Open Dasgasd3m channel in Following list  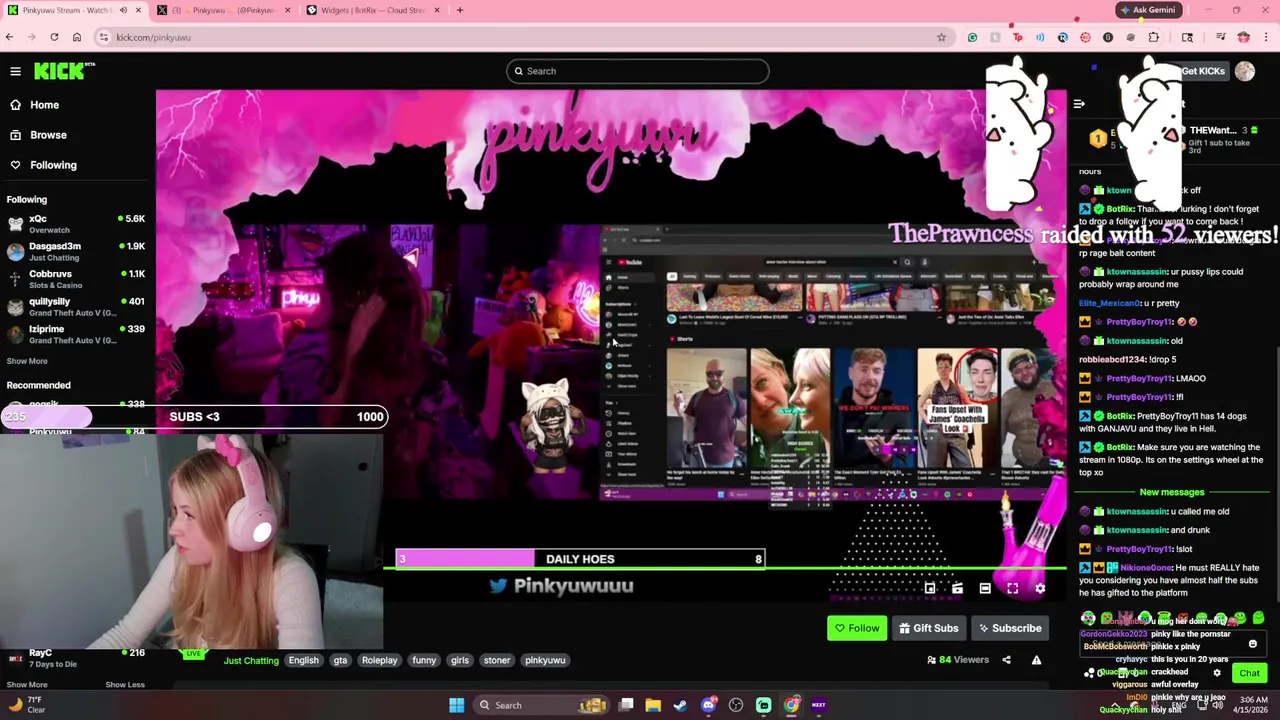click(x=75, y=251)
